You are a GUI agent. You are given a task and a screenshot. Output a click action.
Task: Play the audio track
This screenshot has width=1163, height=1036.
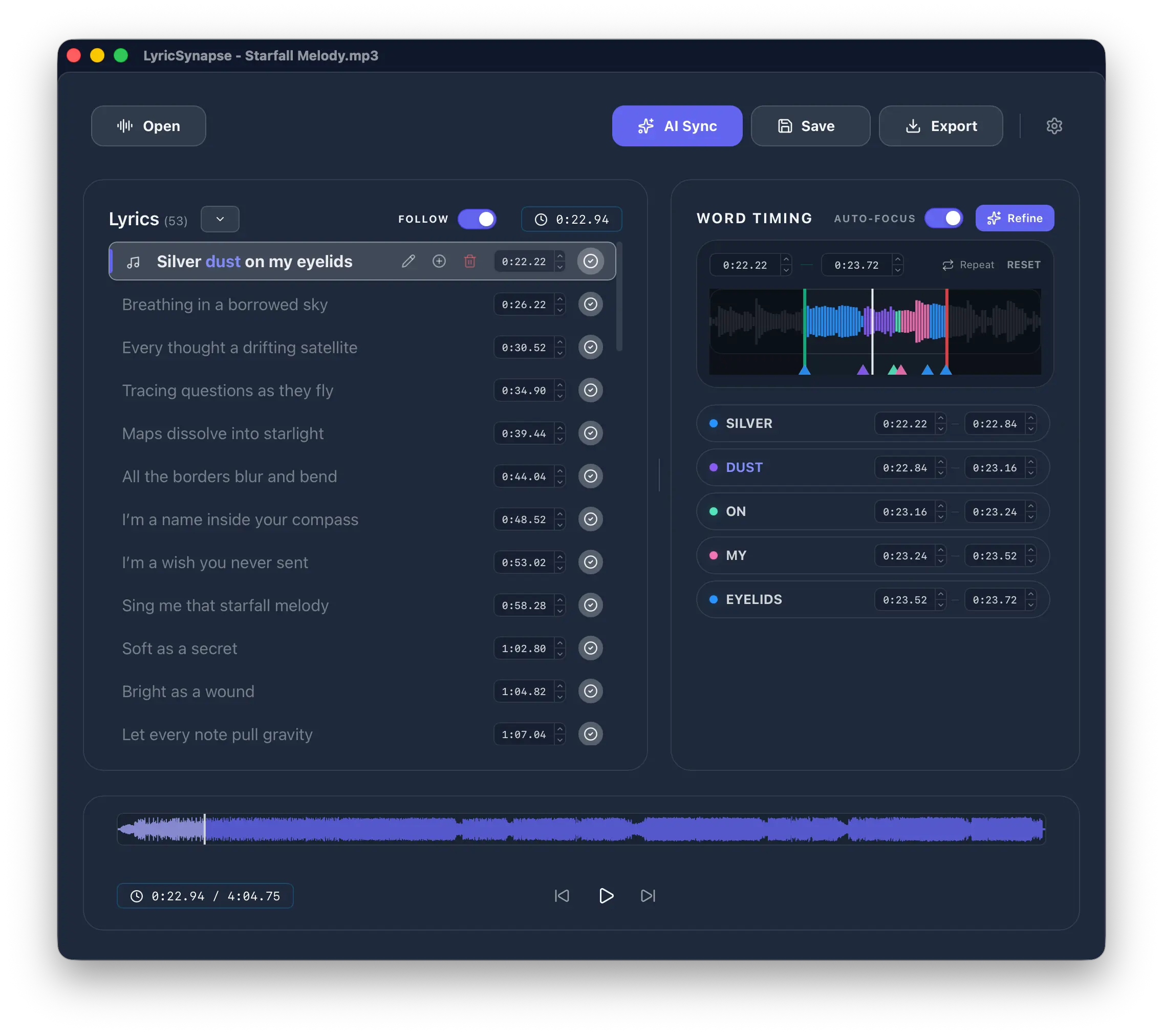606,895
